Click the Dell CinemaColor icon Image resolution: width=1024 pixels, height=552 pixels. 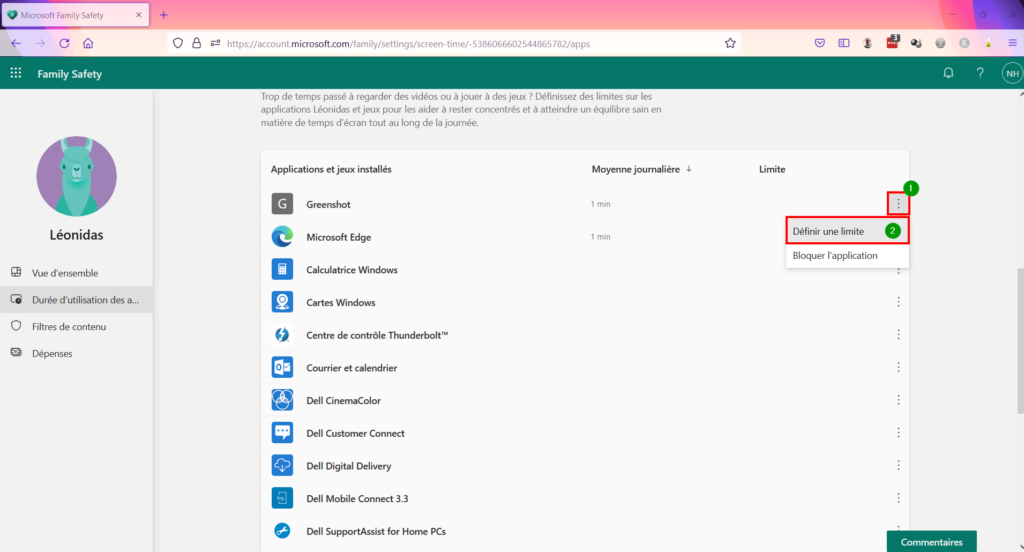point(282,400)
